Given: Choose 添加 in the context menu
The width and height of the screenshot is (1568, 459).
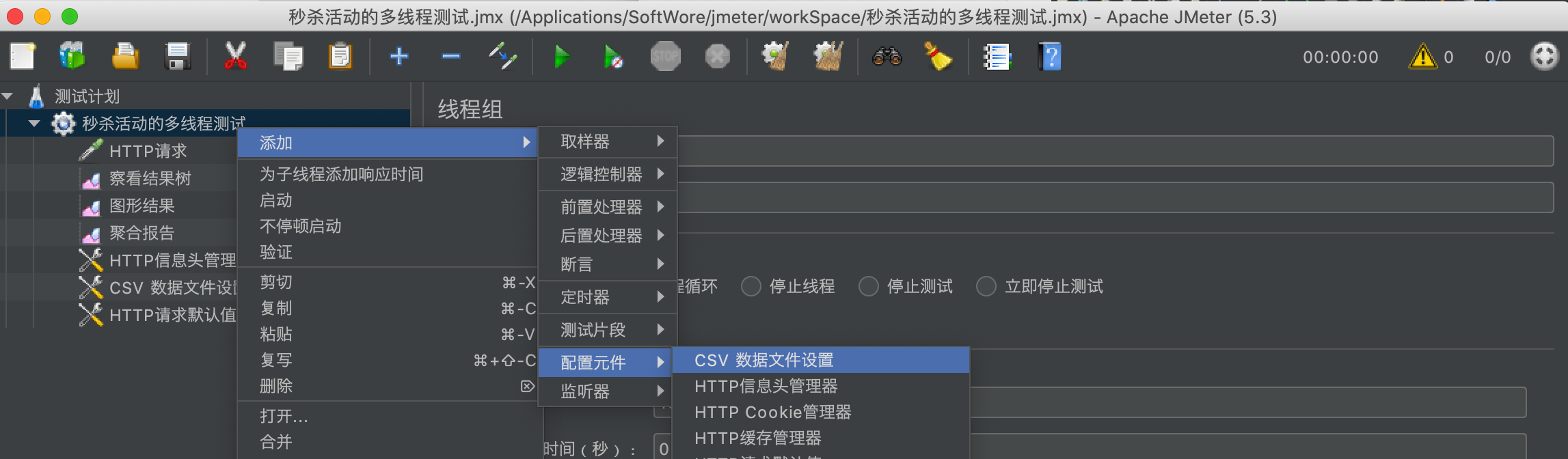Looking at the screenshot, I should (x=388, y=143).
